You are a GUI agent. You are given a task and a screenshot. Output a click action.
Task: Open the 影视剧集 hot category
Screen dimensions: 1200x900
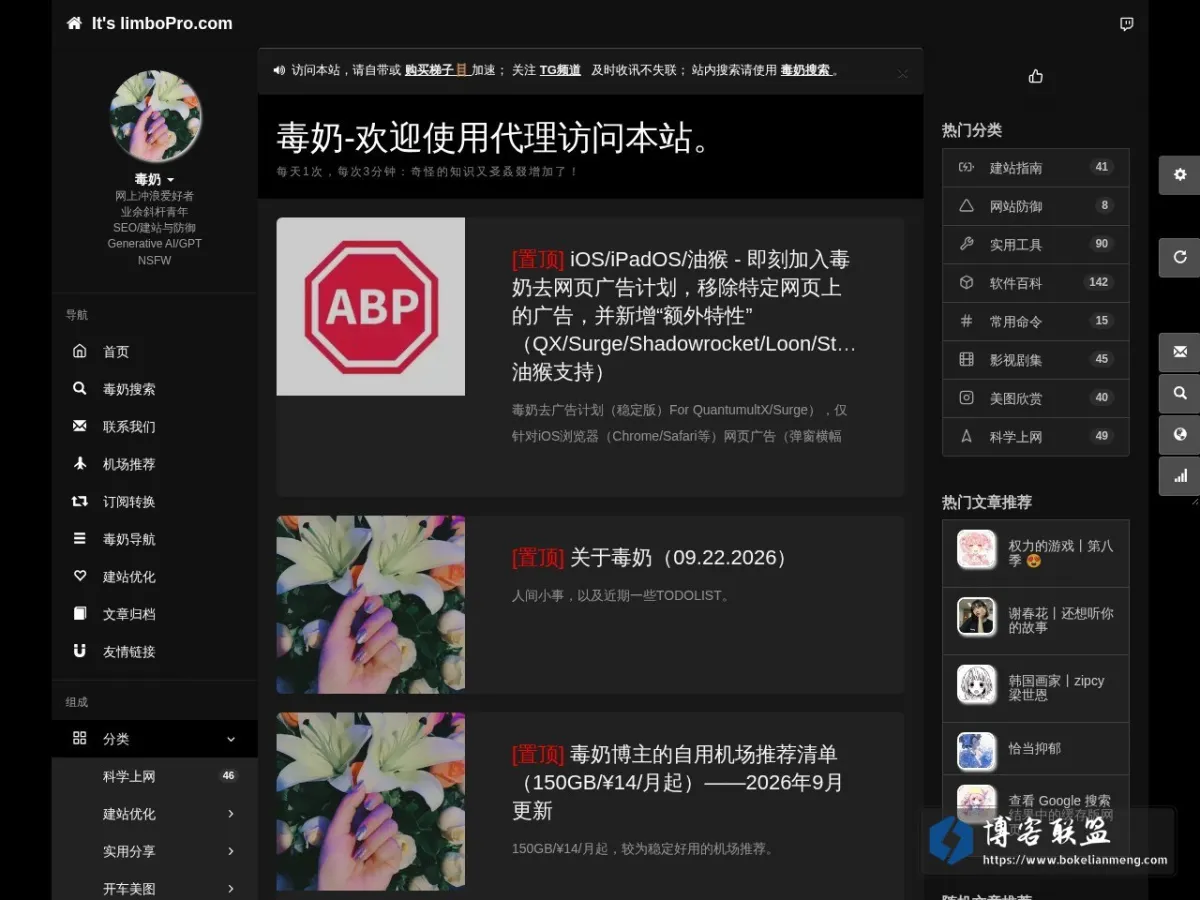[x=1035, y=359]
